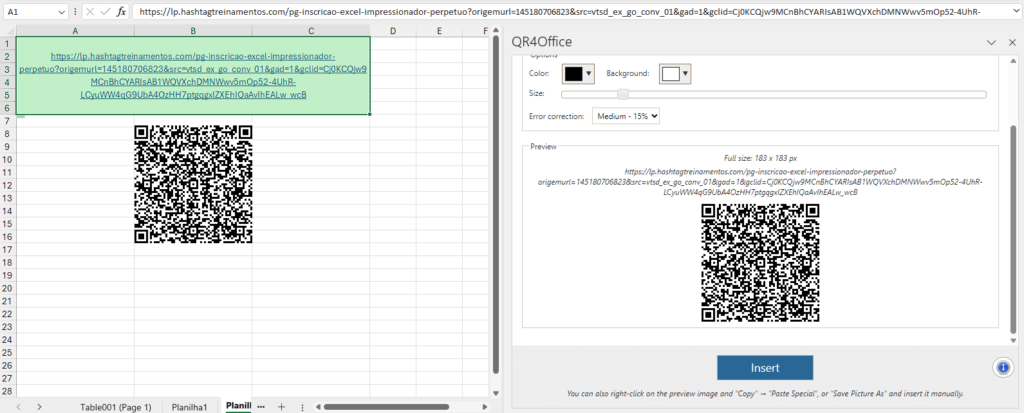Expand the formula bar with the chevron
This screenshot has width=1024, height=413.
pyautogui.click(x=1014, y=12)
